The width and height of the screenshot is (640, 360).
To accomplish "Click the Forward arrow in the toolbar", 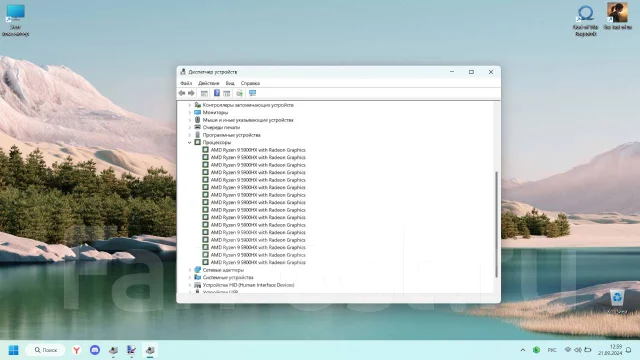I will tap(191, 93).
